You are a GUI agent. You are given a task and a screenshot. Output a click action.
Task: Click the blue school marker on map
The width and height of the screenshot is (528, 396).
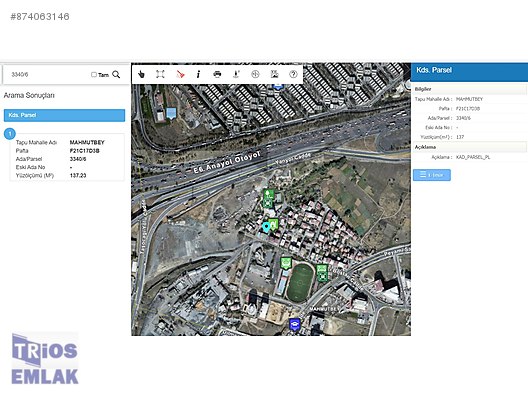295,324
